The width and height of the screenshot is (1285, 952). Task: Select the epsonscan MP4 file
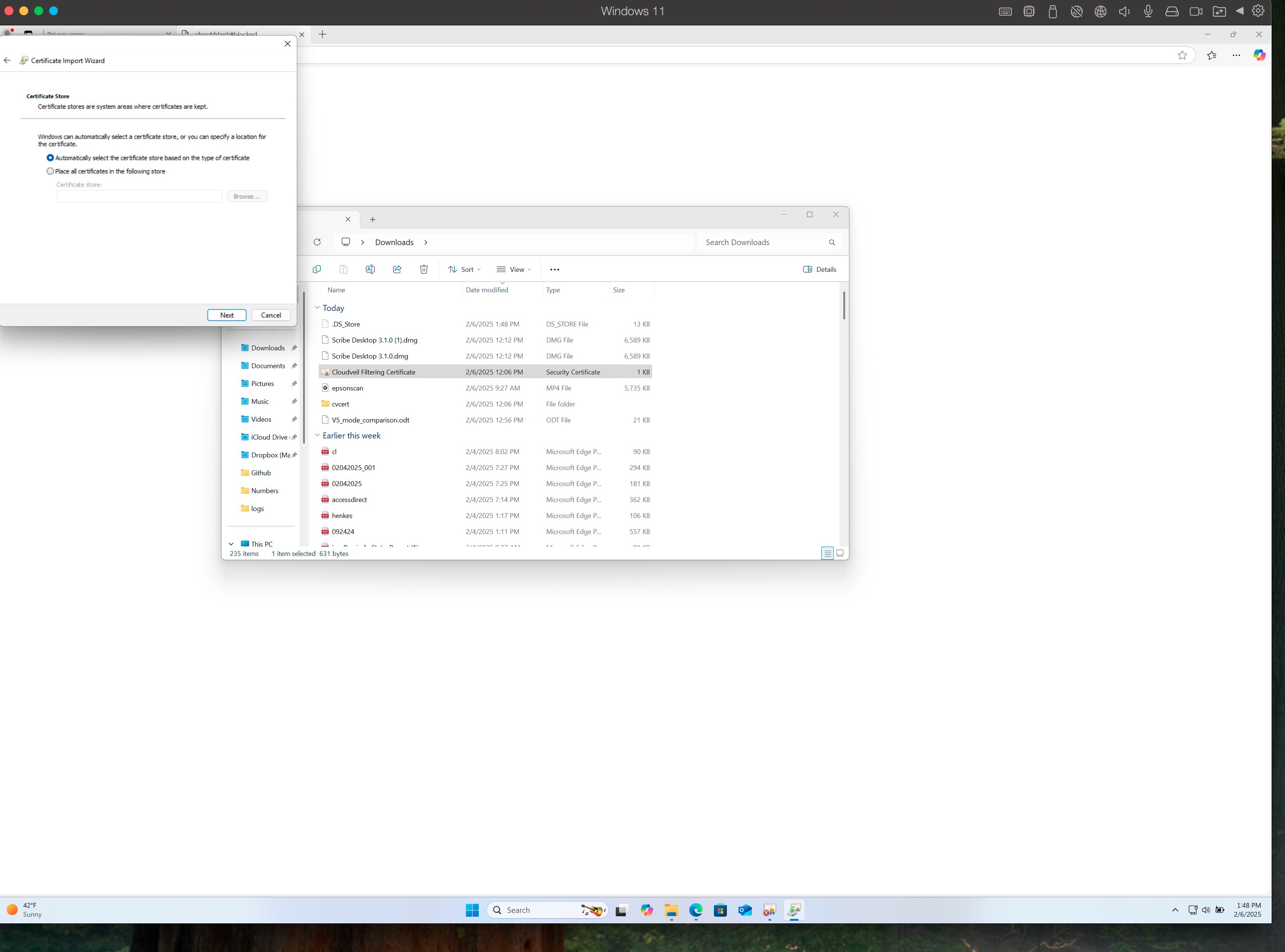[x=484, y=388]
